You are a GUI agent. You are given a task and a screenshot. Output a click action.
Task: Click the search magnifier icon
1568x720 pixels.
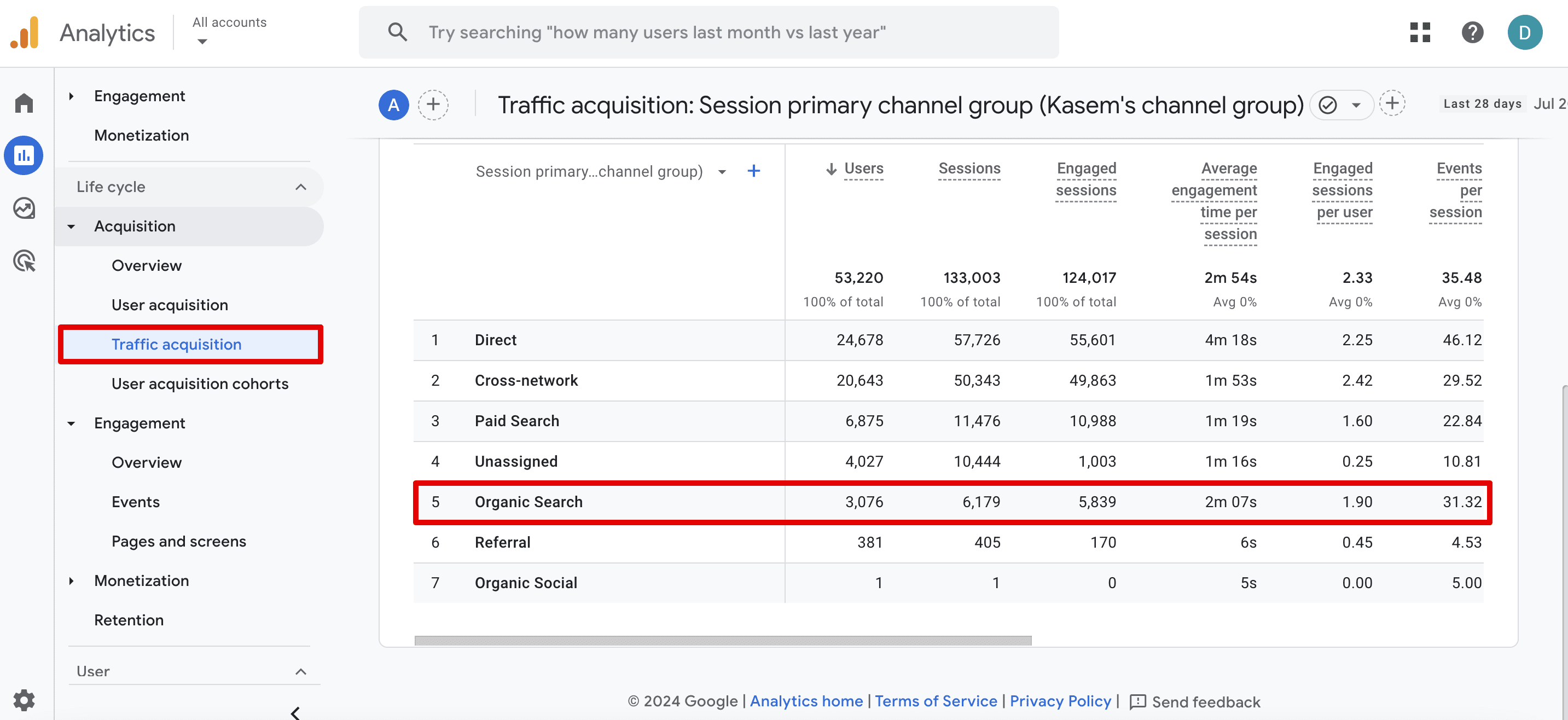click(398, 32)
